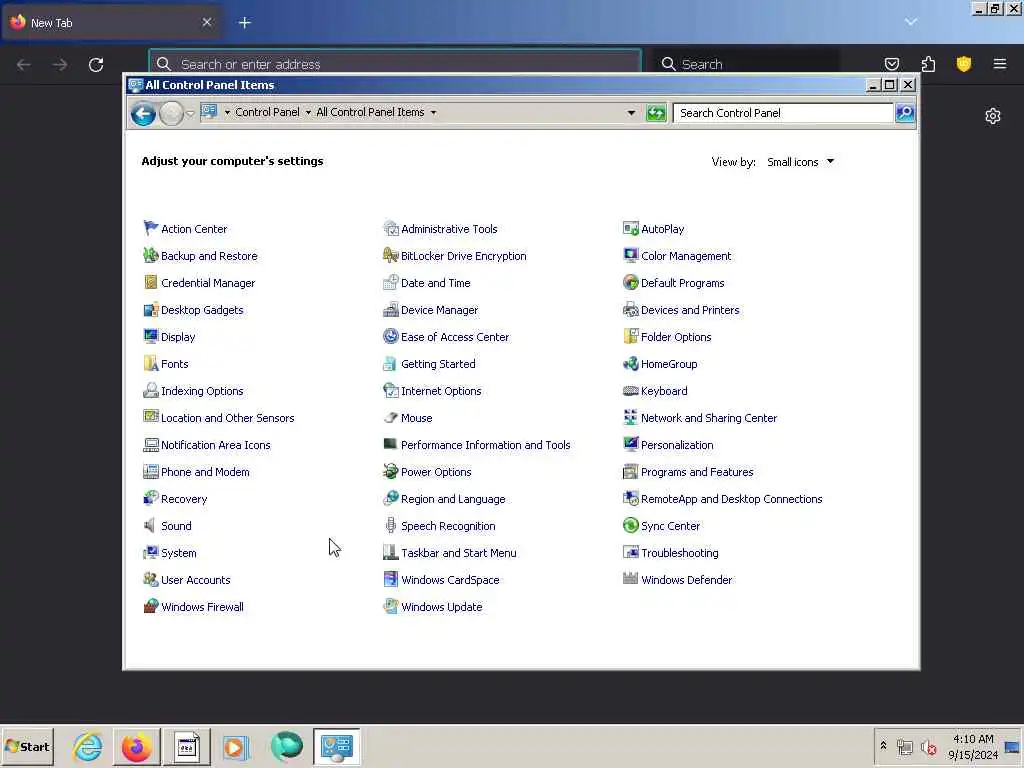Expand dropdown arrow after Control Panel breadcrumb

[308, 112]
